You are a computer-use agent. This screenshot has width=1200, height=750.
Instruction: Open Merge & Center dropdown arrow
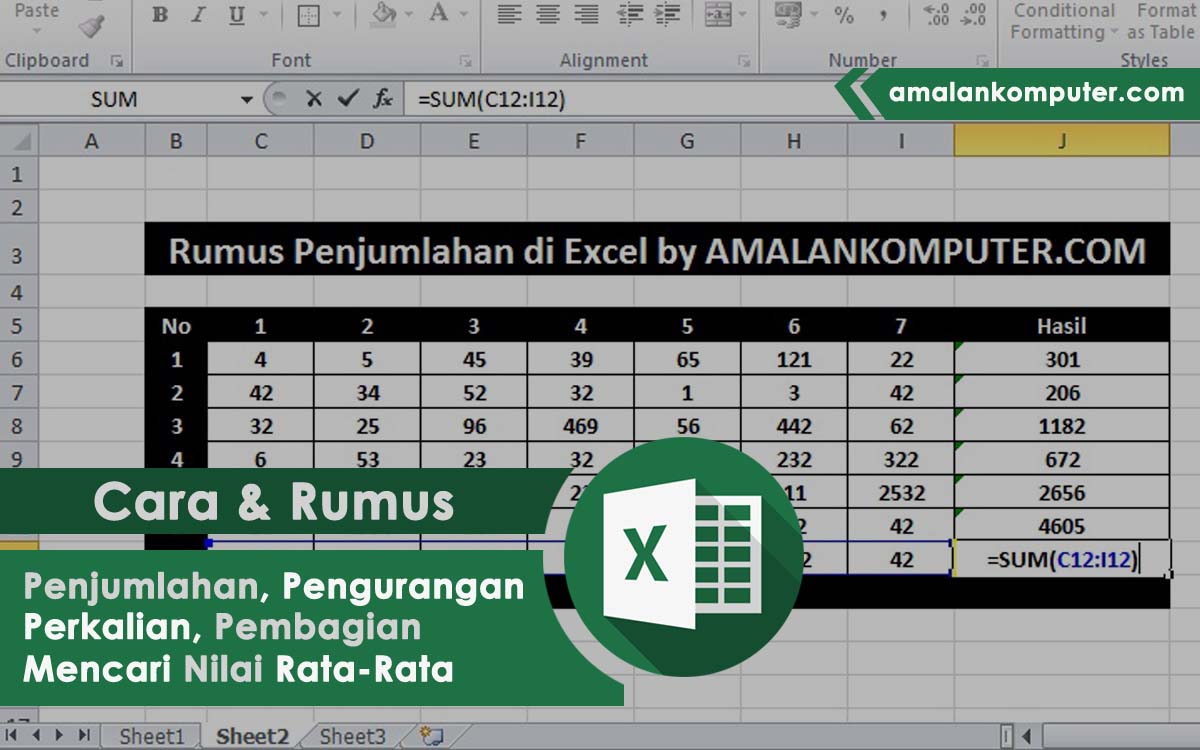pos(743,15)
